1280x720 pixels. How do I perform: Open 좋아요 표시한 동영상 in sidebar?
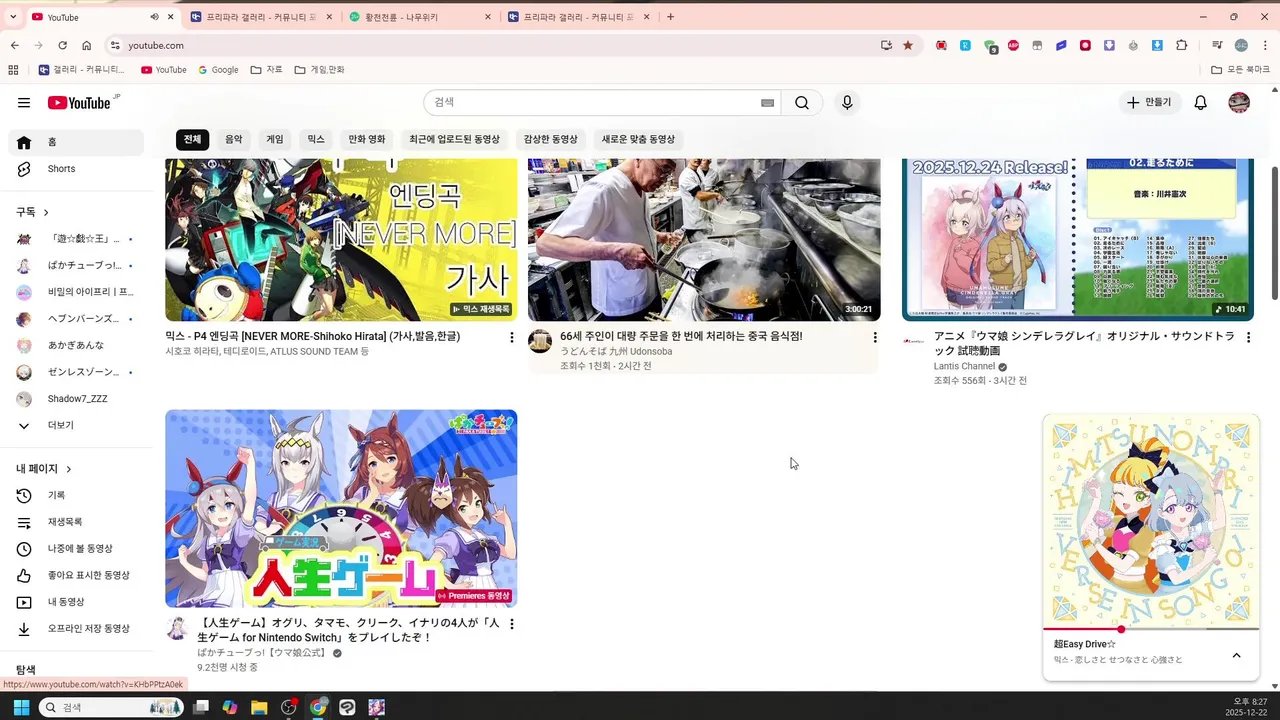pos(76,576)
